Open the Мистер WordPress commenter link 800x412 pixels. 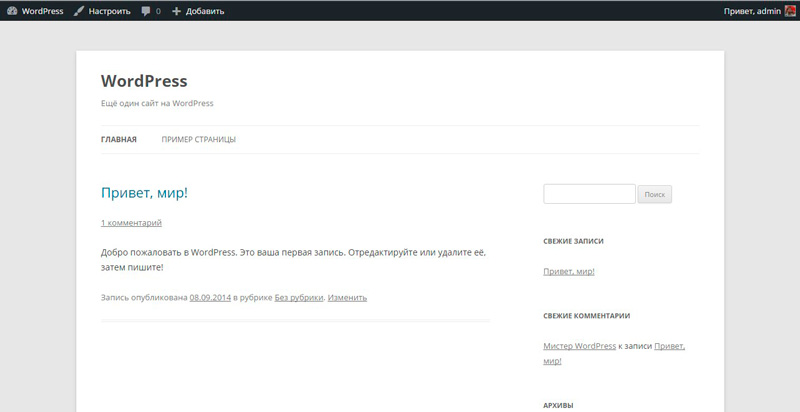point(580,346)
